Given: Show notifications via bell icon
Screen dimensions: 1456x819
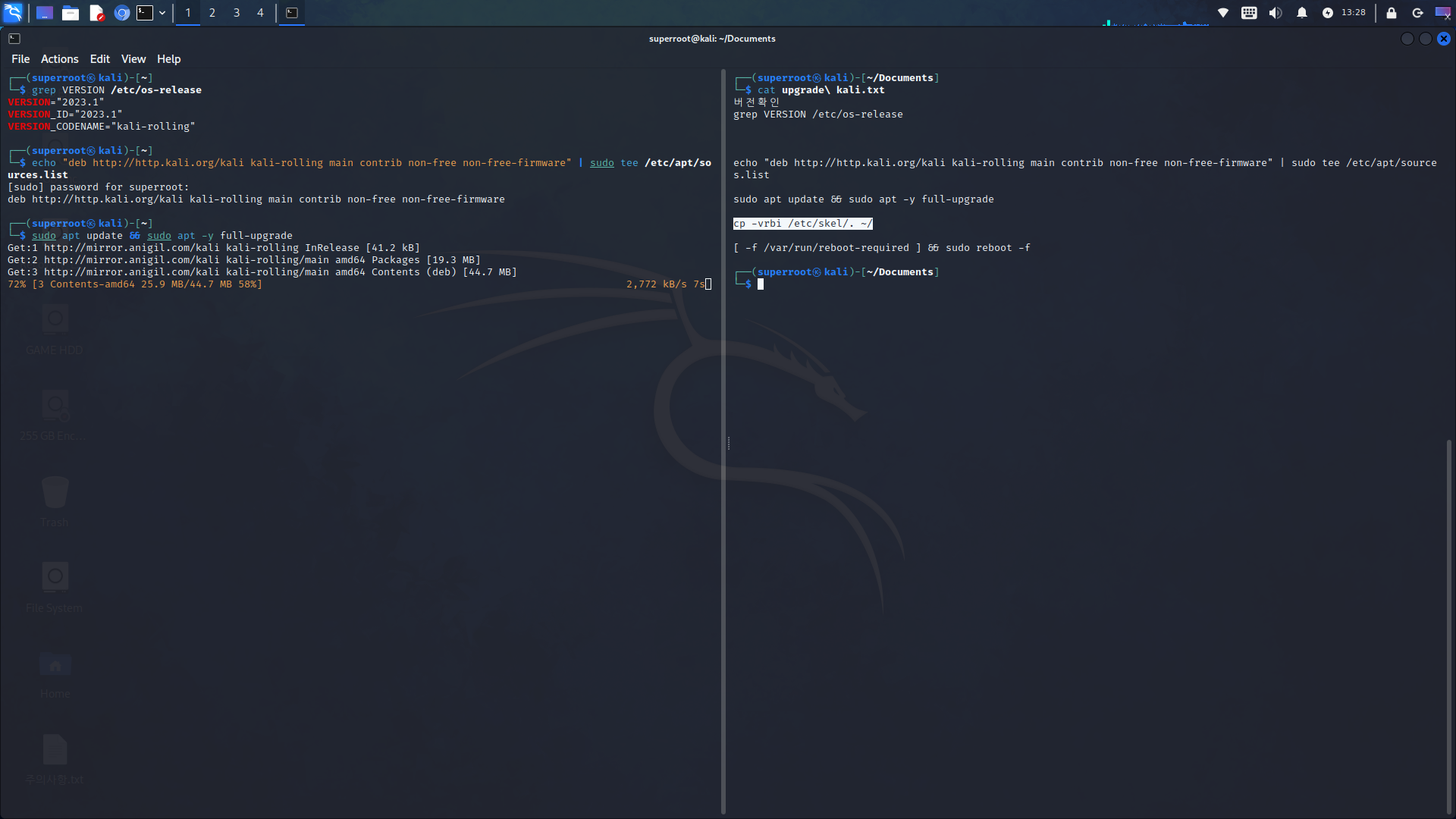Looking at the screenshot, I should [1302, 13].
